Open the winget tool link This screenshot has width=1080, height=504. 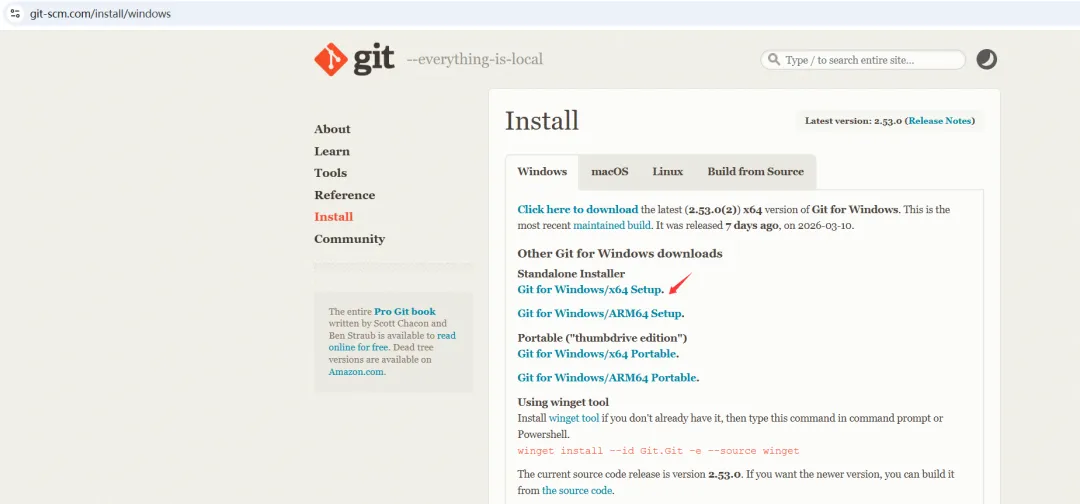574,418
